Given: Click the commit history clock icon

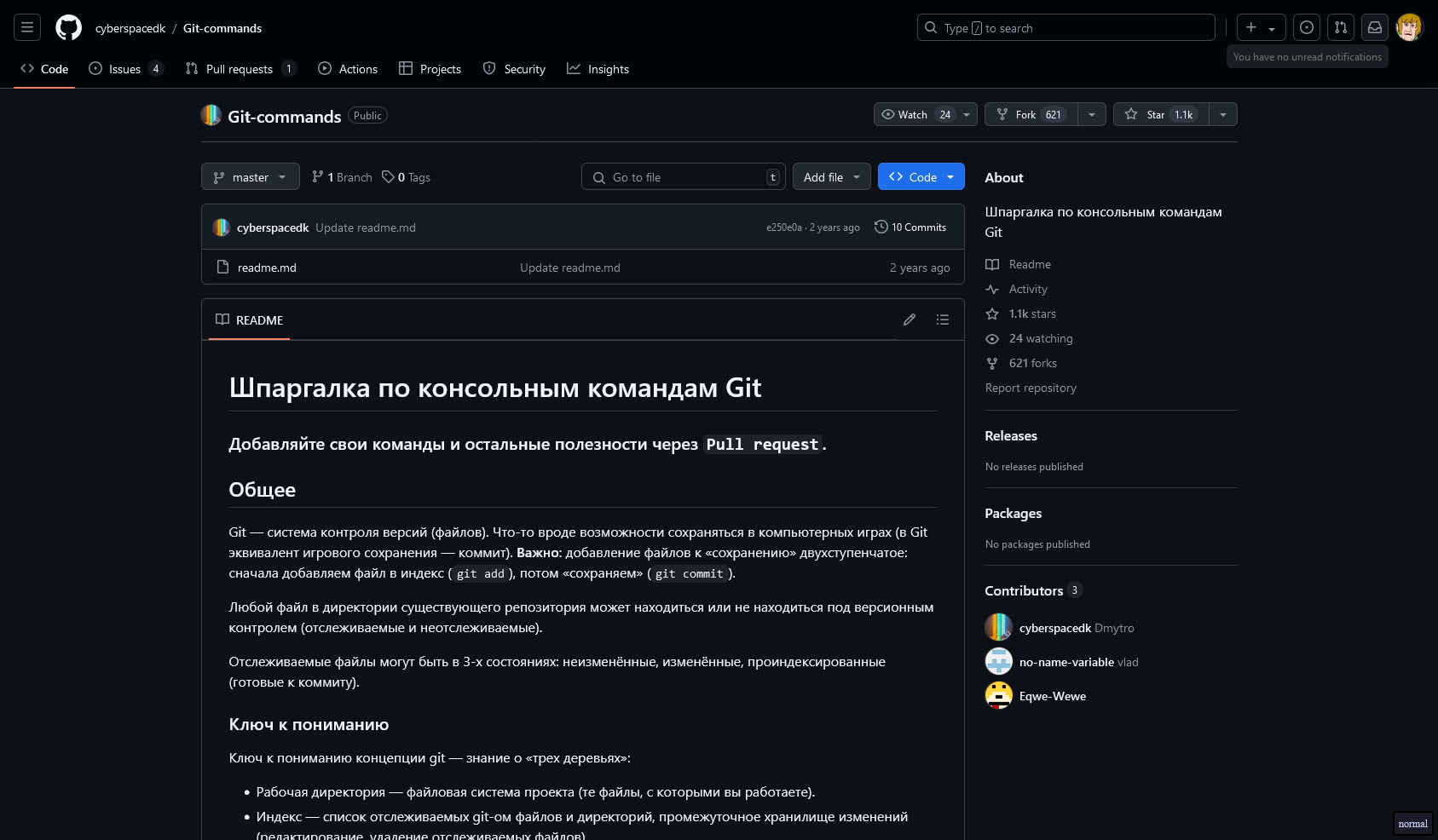Looking at the screenshot, I should click(x=881, y=227).
